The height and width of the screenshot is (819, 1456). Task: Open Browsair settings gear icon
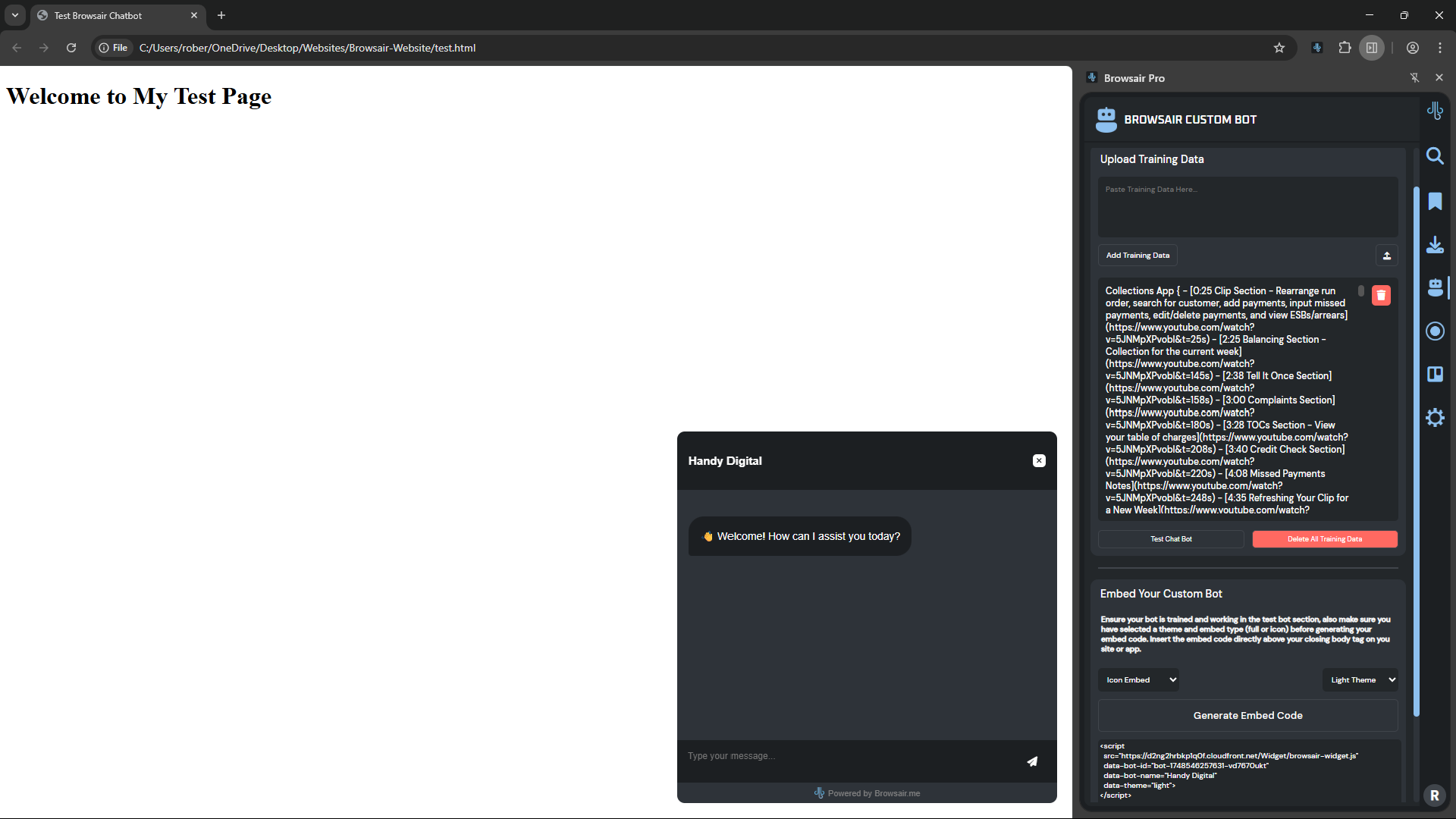[1434, 418]
